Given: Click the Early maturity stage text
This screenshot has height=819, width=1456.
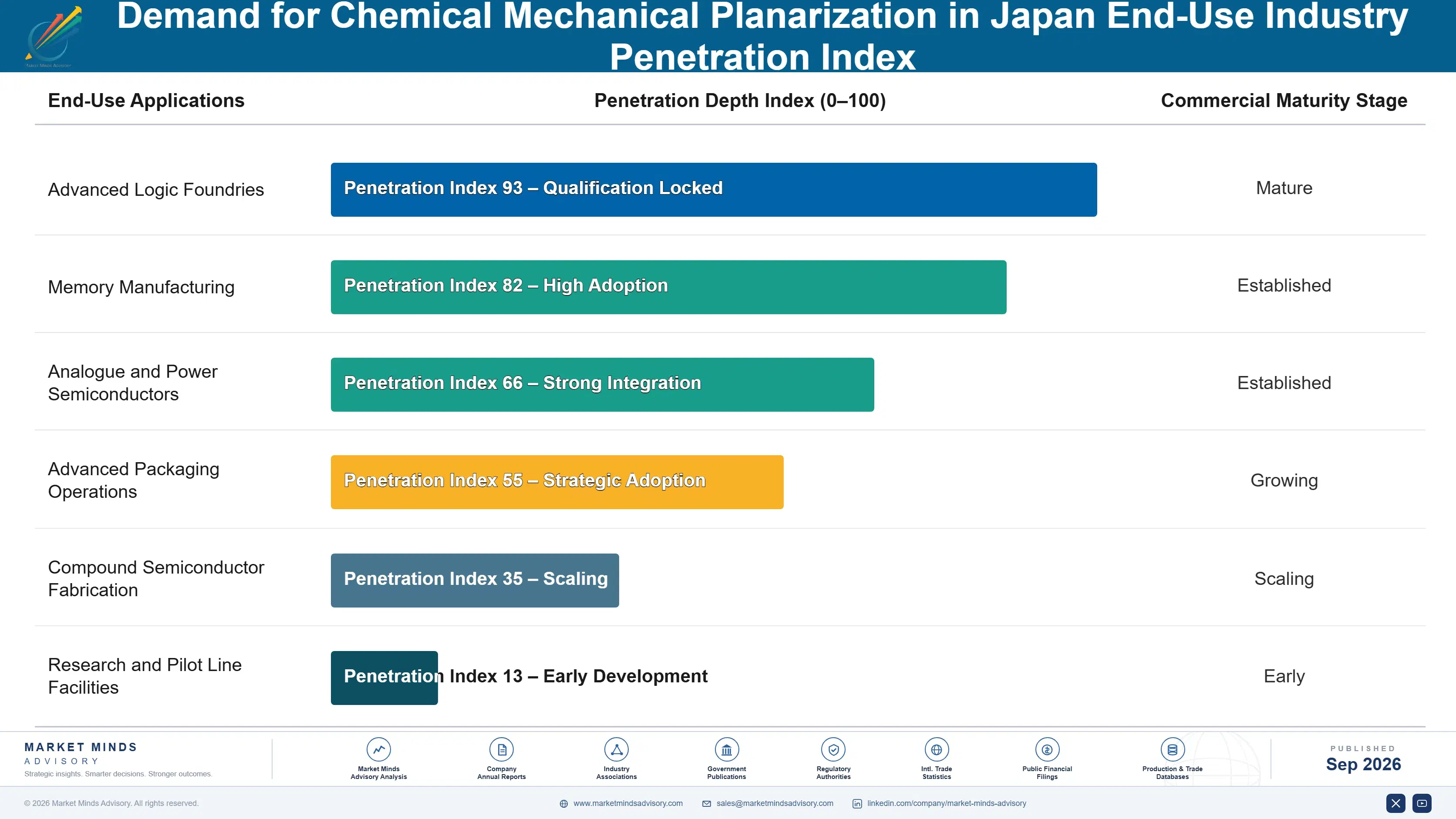Looking at the screenshot, I should [1284, 677].
